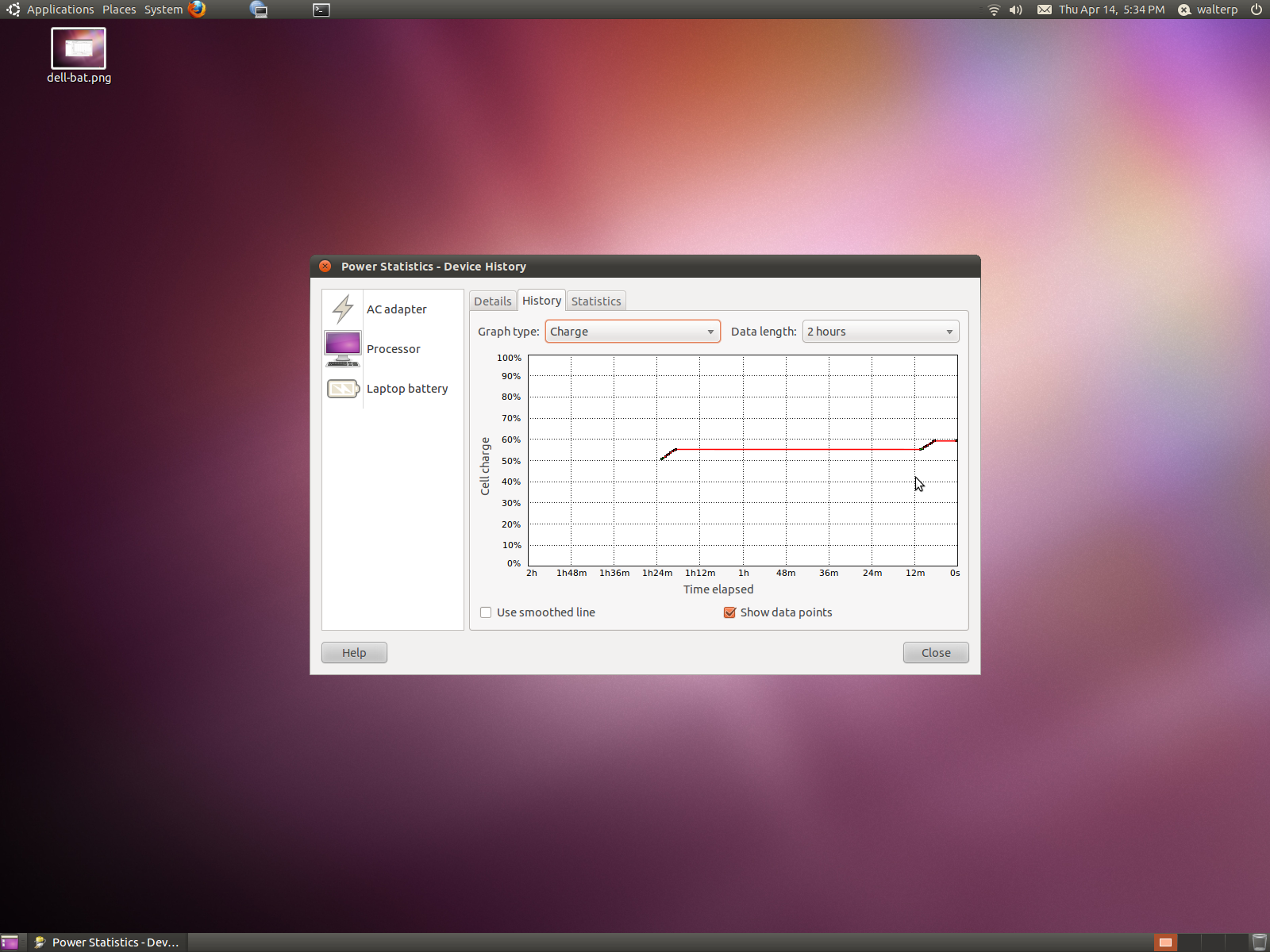The height and width of the screenshot is (952, 1270).
Task: Open the terminal launcher in top panel
Action: (x=321, y=10)
